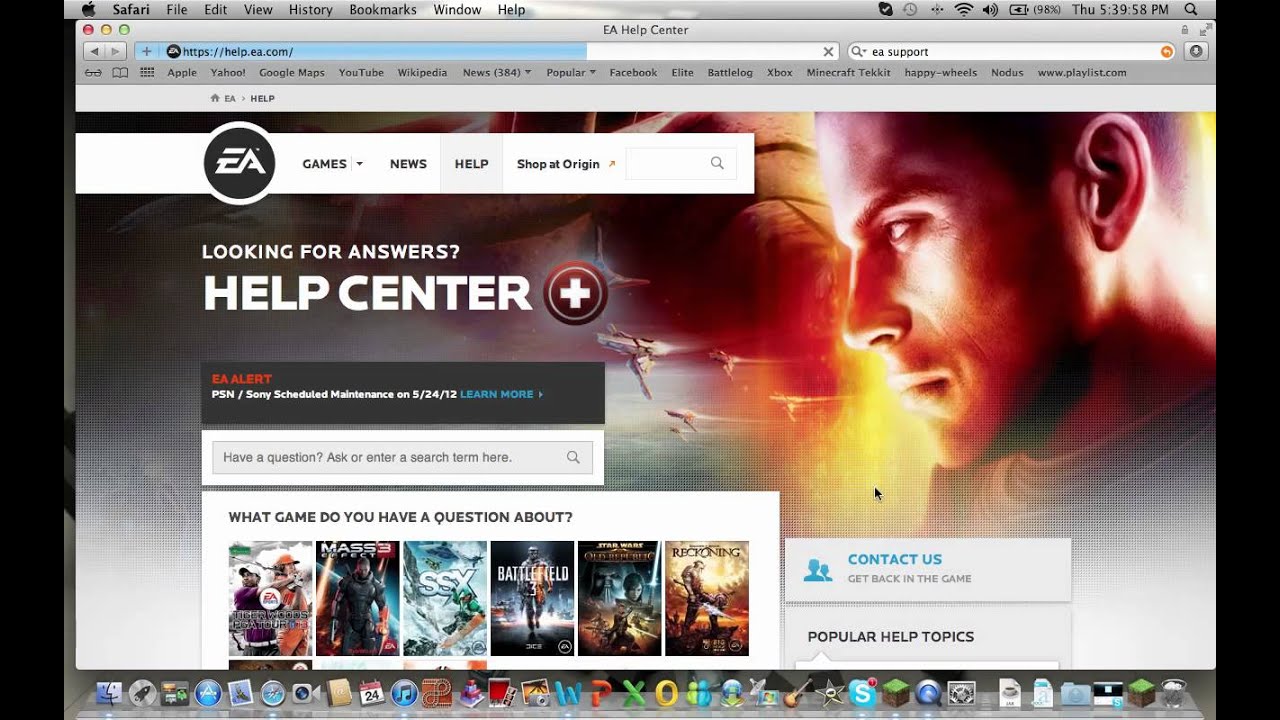Open the Edit menu

pyautogui.click(x=215, y=9)
